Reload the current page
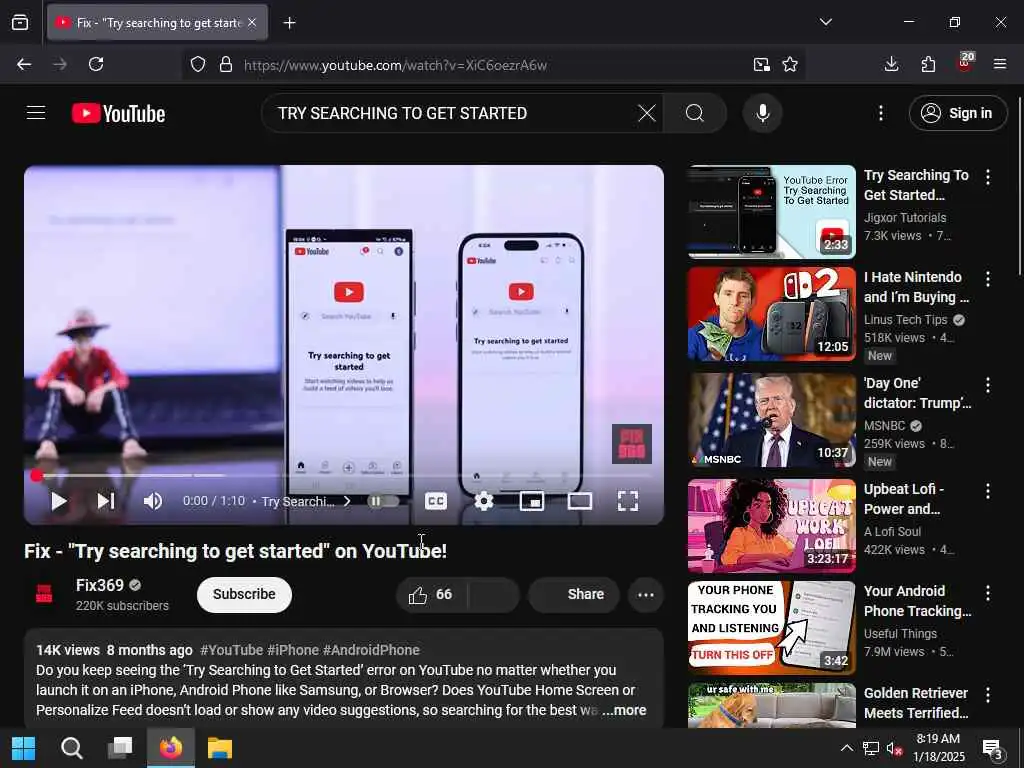 coord(96,64)
